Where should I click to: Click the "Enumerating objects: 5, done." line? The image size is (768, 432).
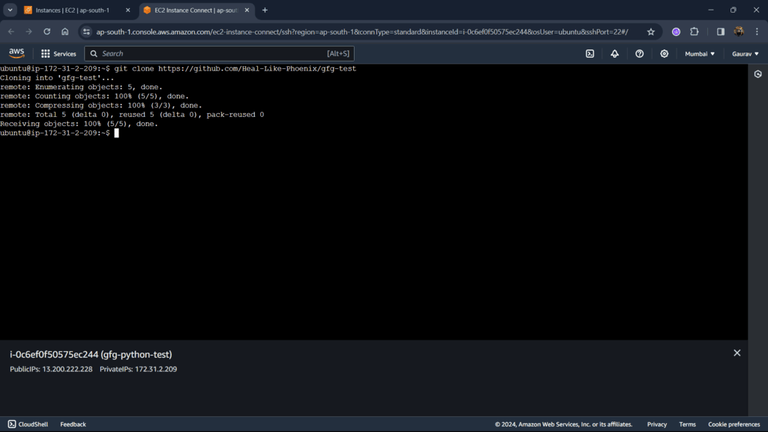coord(81,87)
